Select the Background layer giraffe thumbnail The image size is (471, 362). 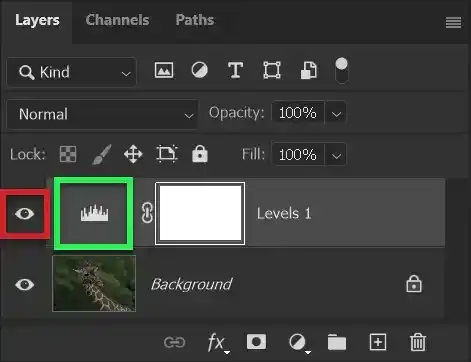click(94, 284)
